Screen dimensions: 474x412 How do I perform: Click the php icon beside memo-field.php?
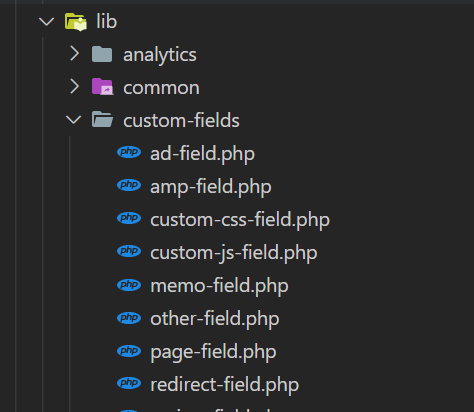pos(129,285)
